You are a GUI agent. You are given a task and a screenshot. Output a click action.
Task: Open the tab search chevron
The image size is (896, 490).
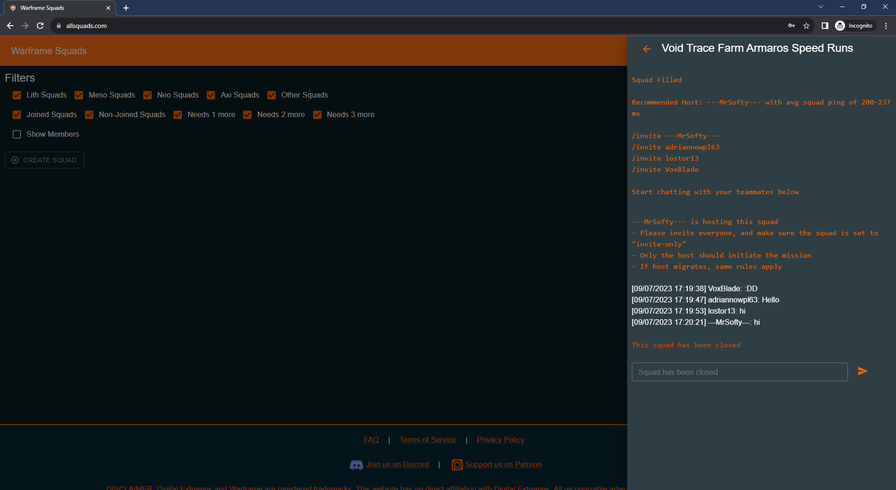click(x=821, y=7)
